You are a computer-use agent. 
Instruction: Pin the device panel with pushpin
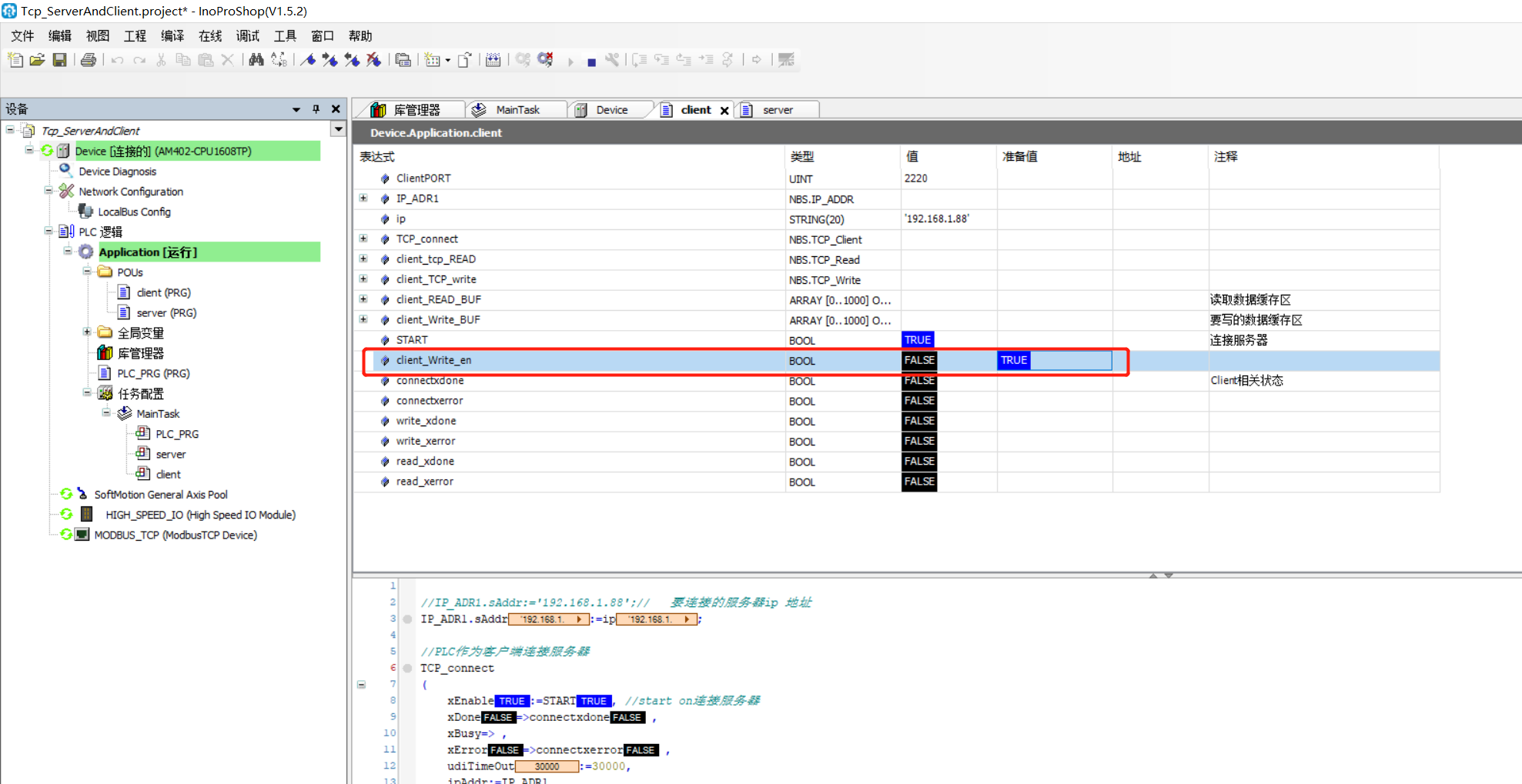316,109
